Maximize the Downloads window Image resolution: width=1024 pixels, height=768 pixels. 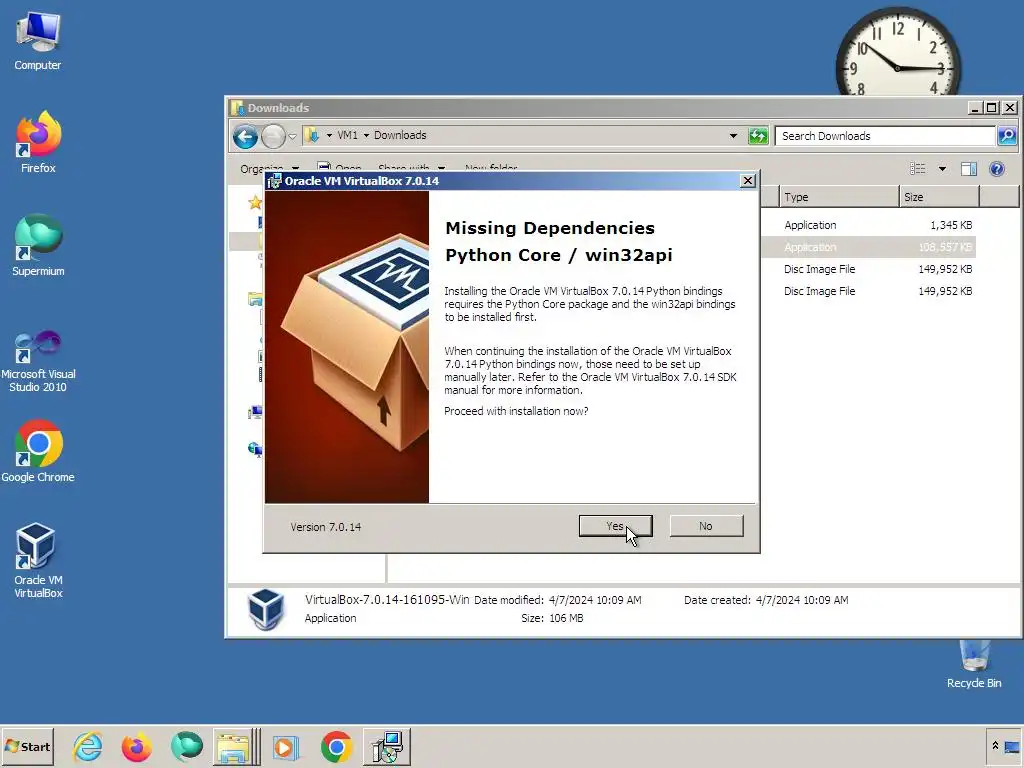point(992,108)
